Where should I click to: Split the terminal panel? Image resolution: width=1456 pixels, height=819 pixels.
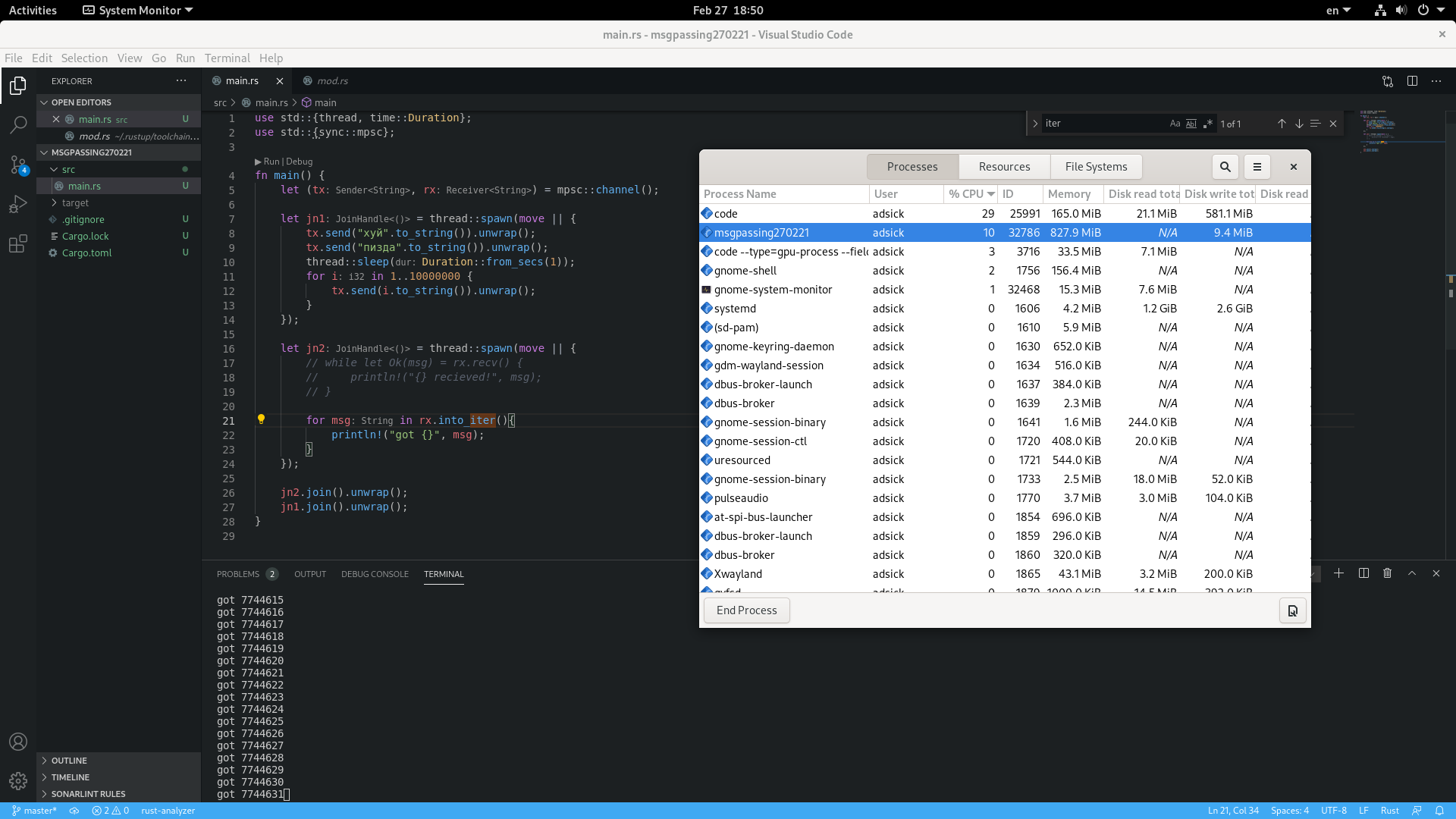pos(1363,573)
